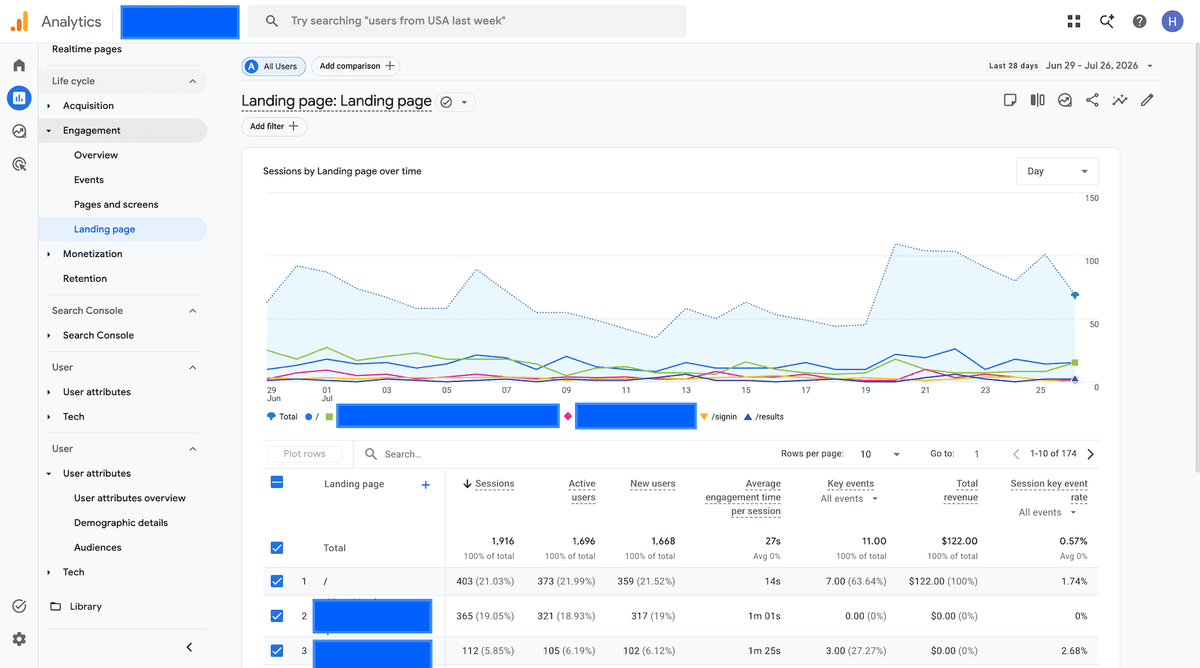Image resolution: width=1200 pixels, height=668 pixels.
Task: Open the report title dropdown arrow
Action: [x=464, y=102]
